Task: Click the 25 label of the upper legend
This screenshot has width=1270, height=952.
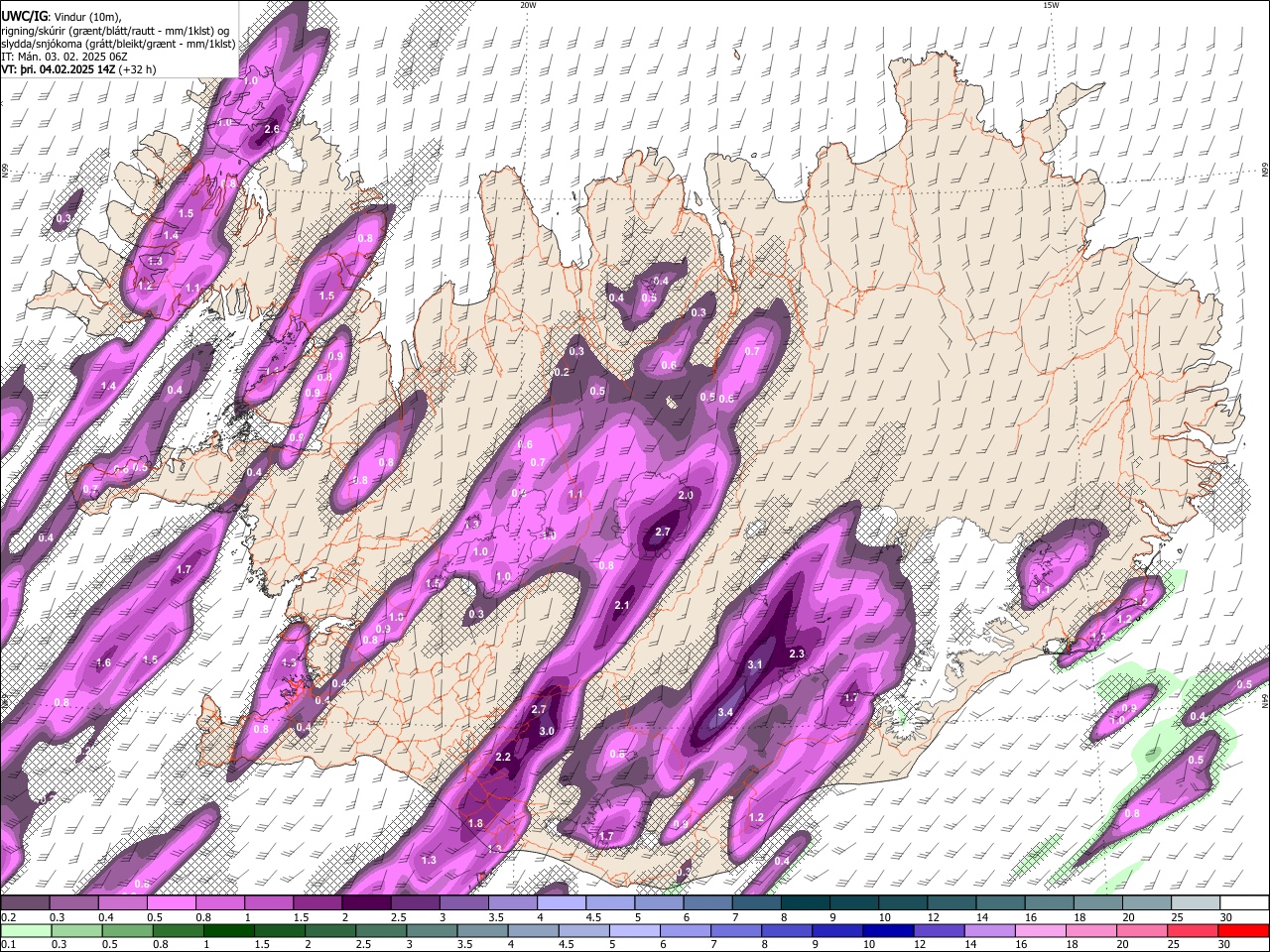Action: (x=1177, y=917)
